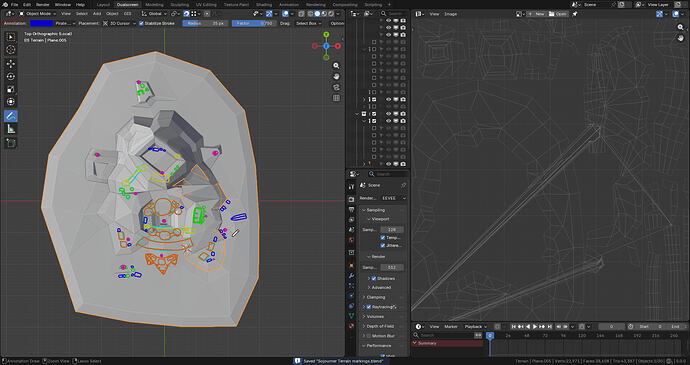Jump to the timeline start frame

513,327
